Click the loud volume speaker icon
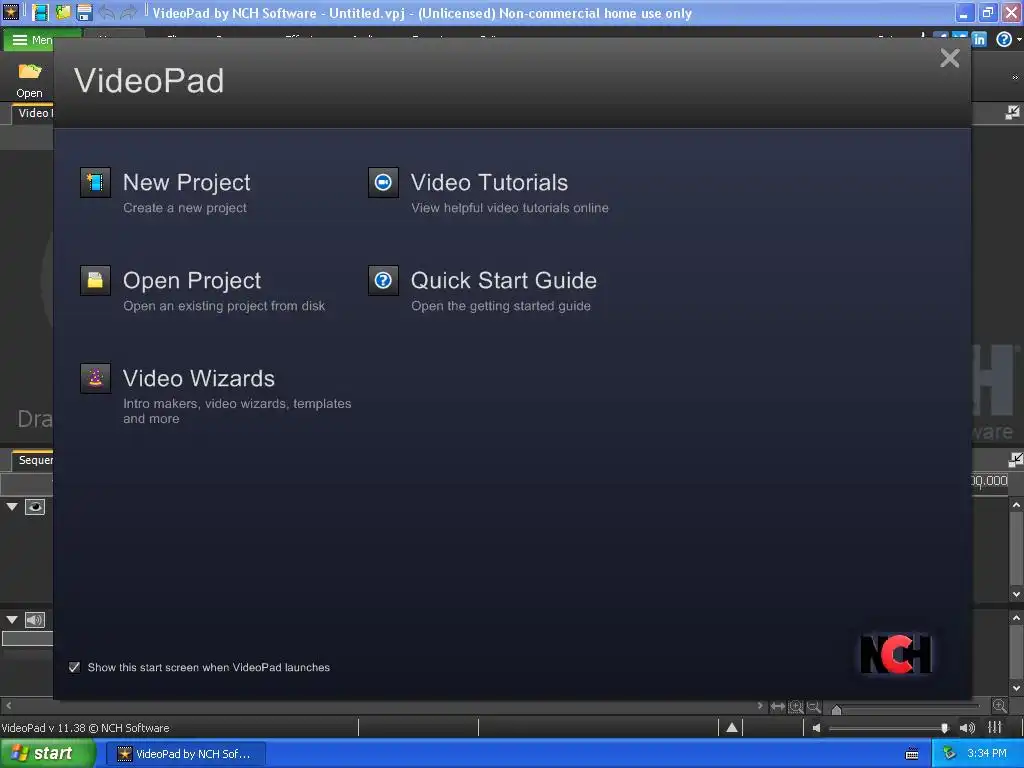Viewport: 1024px width, 768px height. 967,728
